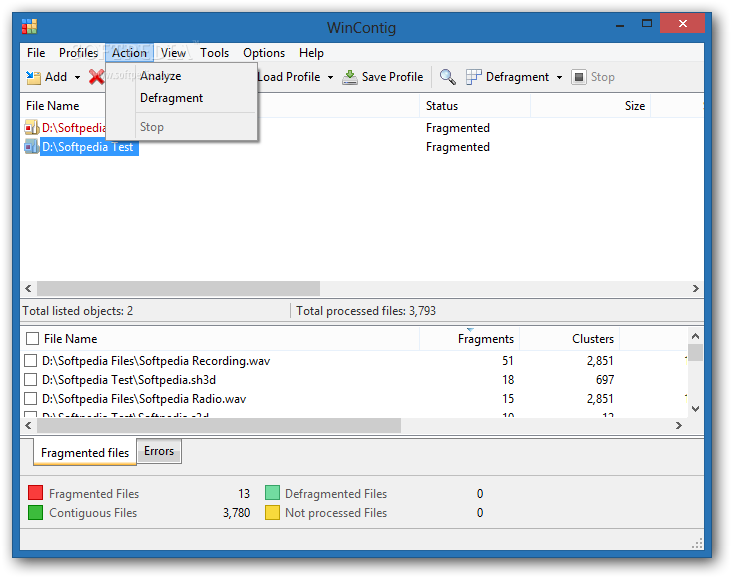Open the Tools menu

(214, 53)
